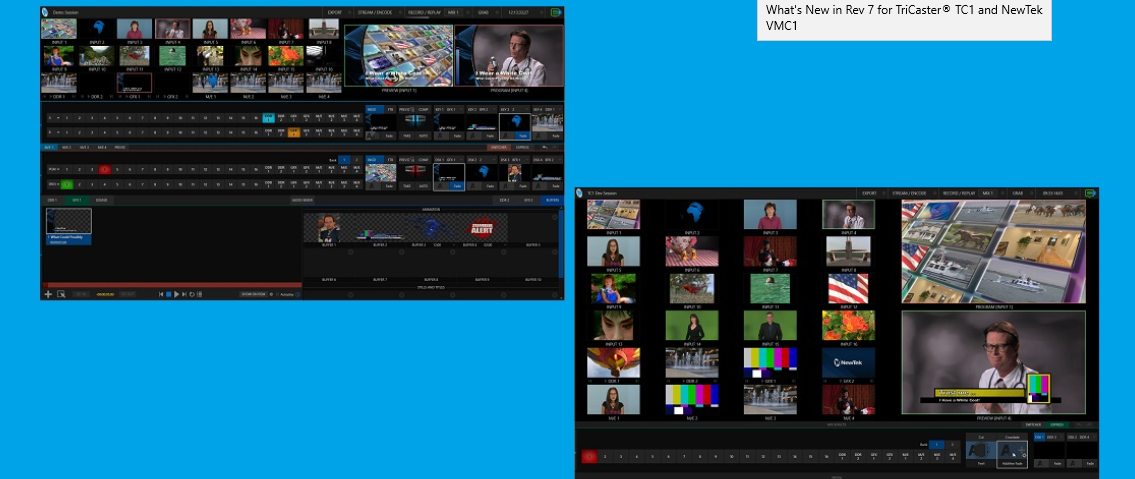Click green 1 button in PREV row
1135x479 pixels.
(67, 184)
